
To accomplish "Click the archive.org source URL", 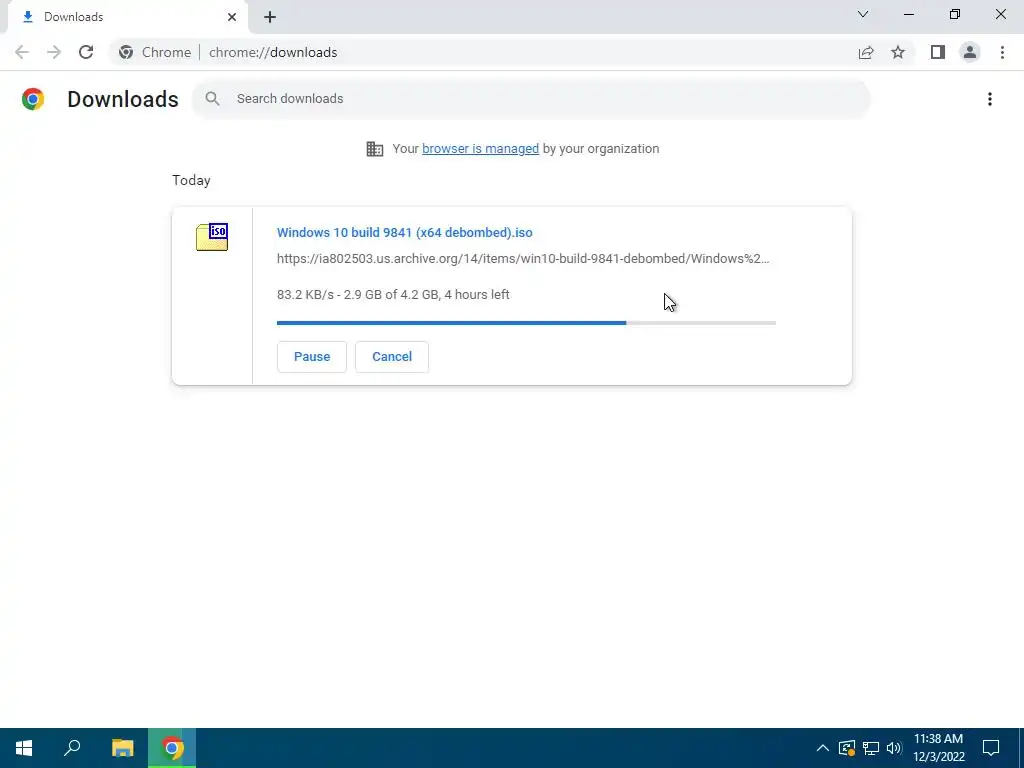I will tap(523, 259).
